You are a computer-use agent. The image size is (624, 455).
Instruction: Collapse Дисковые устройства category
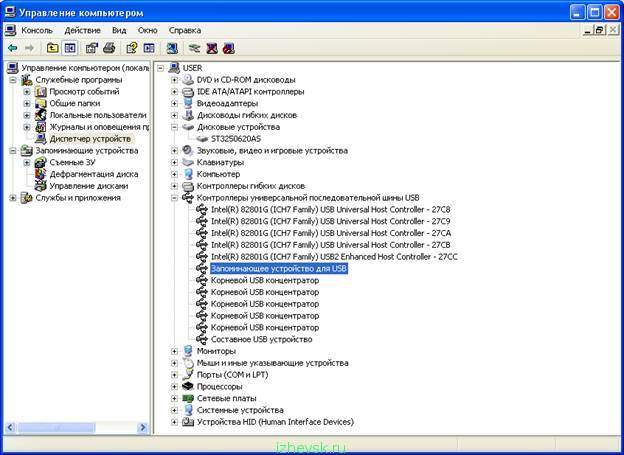coord(174,127)
